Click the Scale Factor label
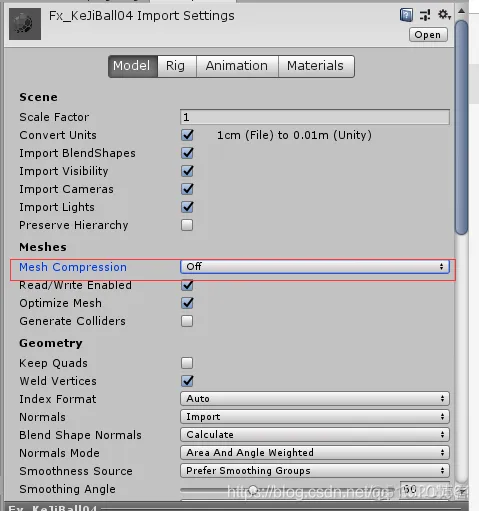479x511 pixels. coord(54,117)
